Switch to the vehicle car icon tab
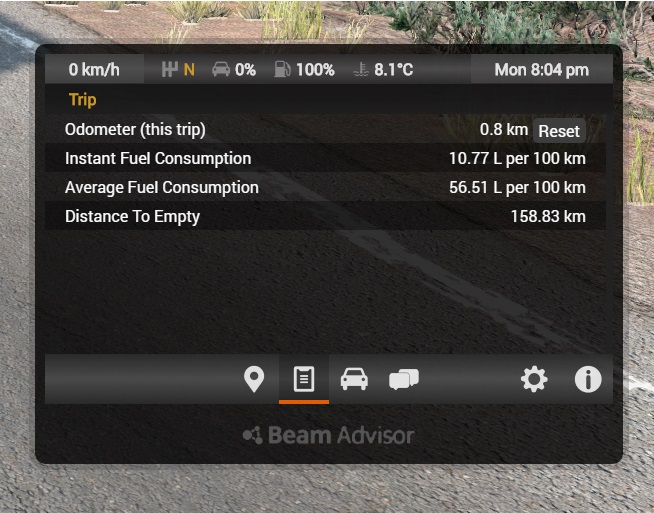Screen dimensions: 654x513 coord(354,379)
